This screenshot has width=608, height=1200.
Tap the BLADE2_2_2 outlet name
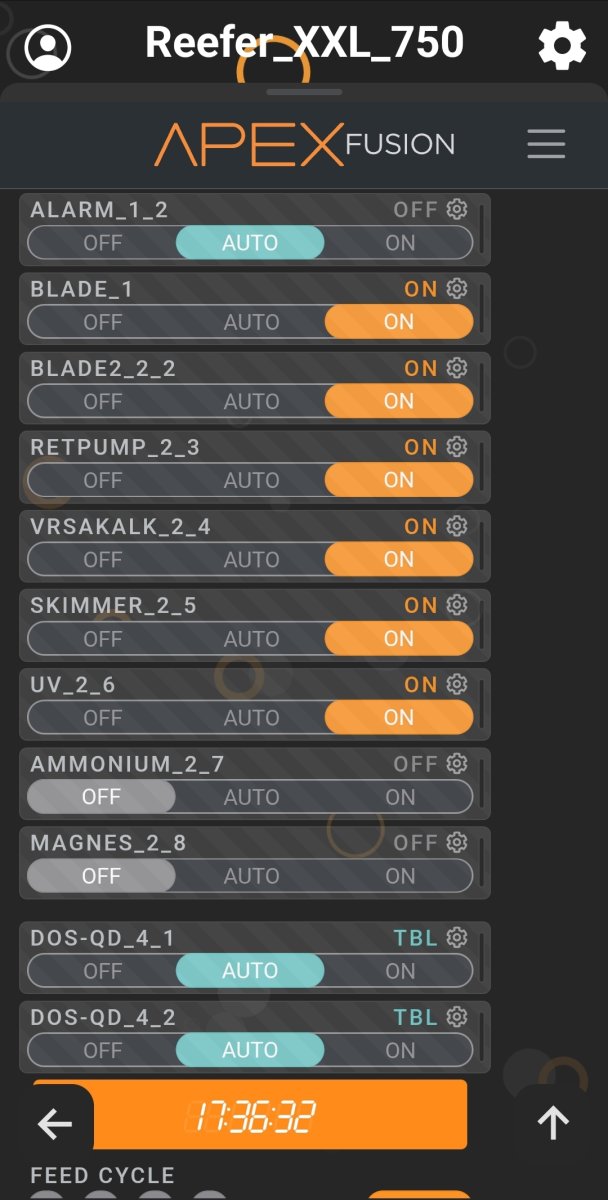pyautogui.click(x=103, y=368)
